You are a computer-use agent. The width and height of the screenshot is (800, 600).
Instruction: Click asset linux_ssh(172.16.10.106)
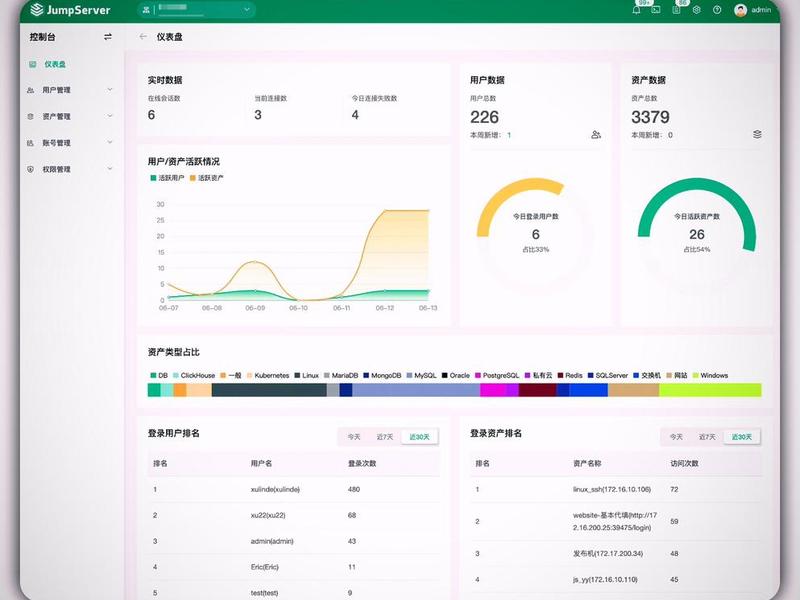click(612, 489)
